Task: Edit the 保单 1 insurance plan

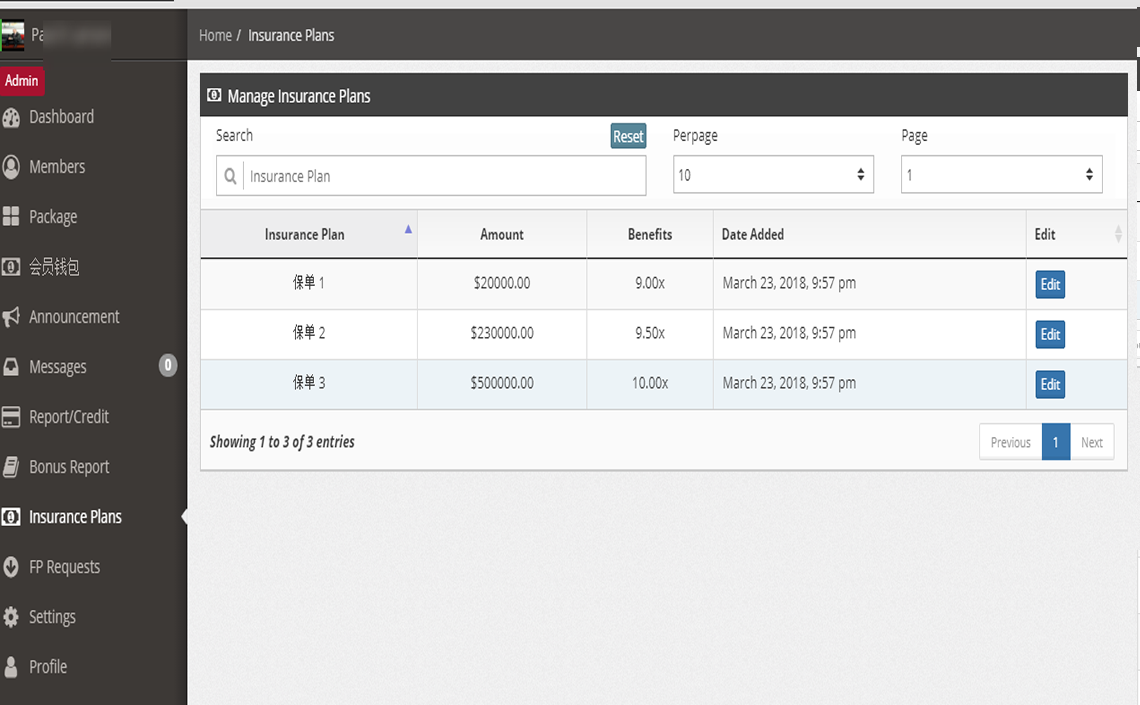Action: pyautogui.click(x=1050, y=284)
